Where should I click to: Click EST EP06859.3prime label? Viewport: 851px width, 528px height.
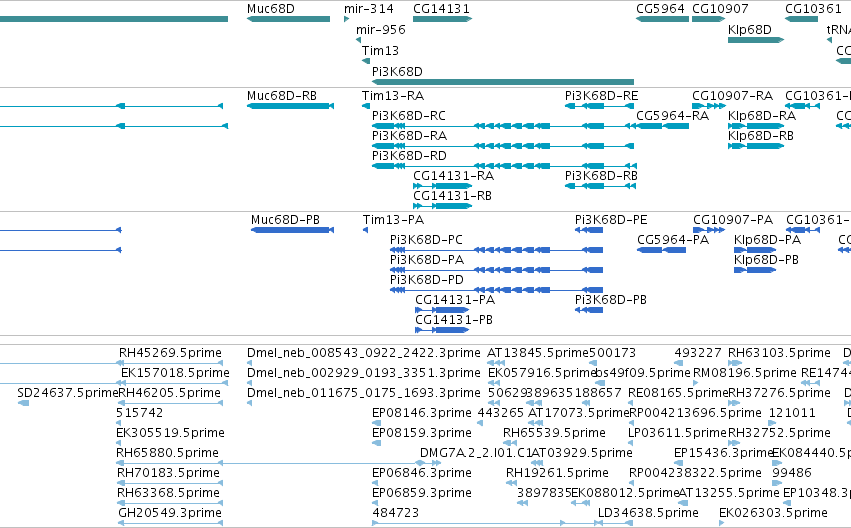422,494
